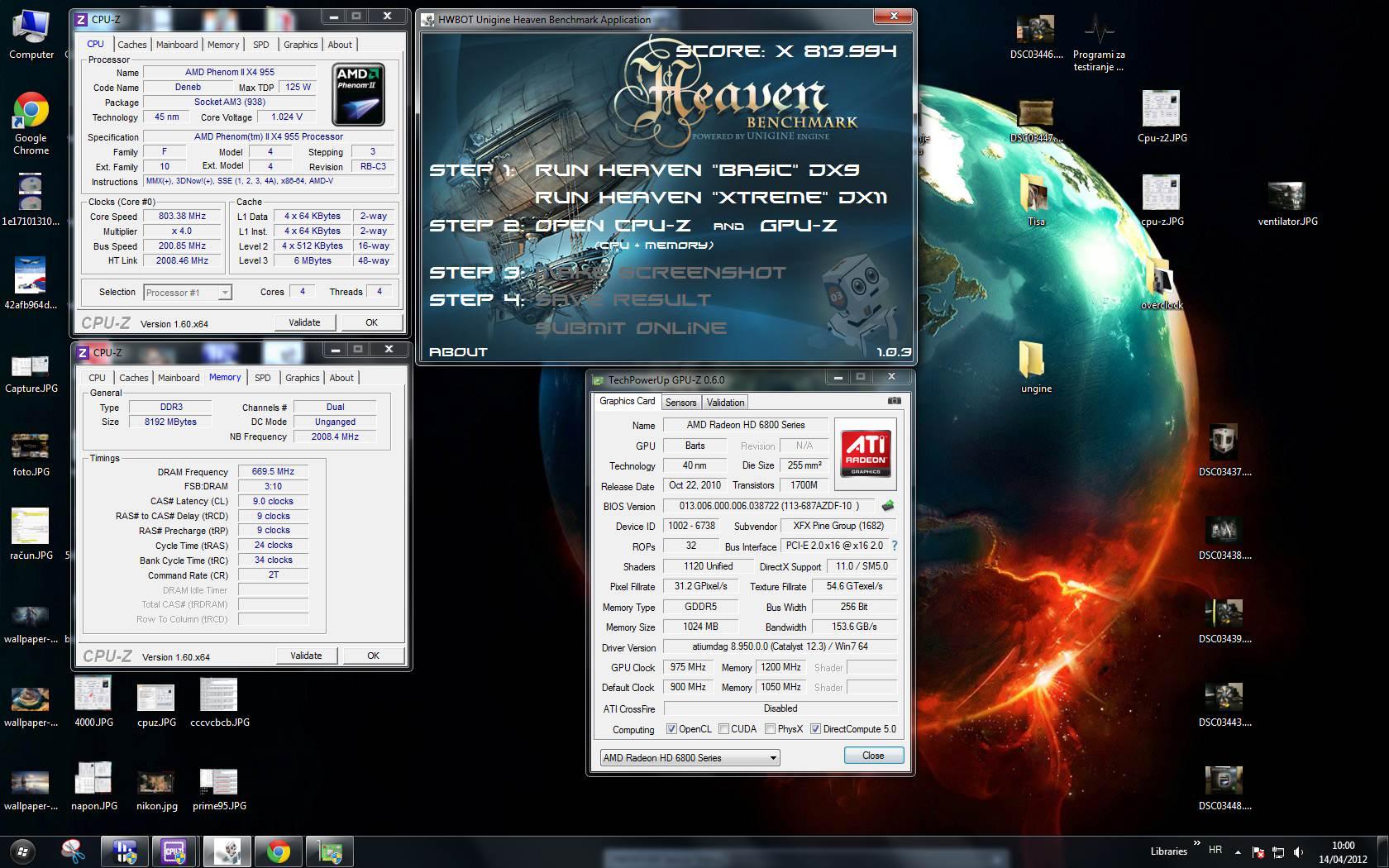Toggle the CUDA checkbox in GPU-Z
The height and width of the screenshot is (868, 1389).
point(724,729)
